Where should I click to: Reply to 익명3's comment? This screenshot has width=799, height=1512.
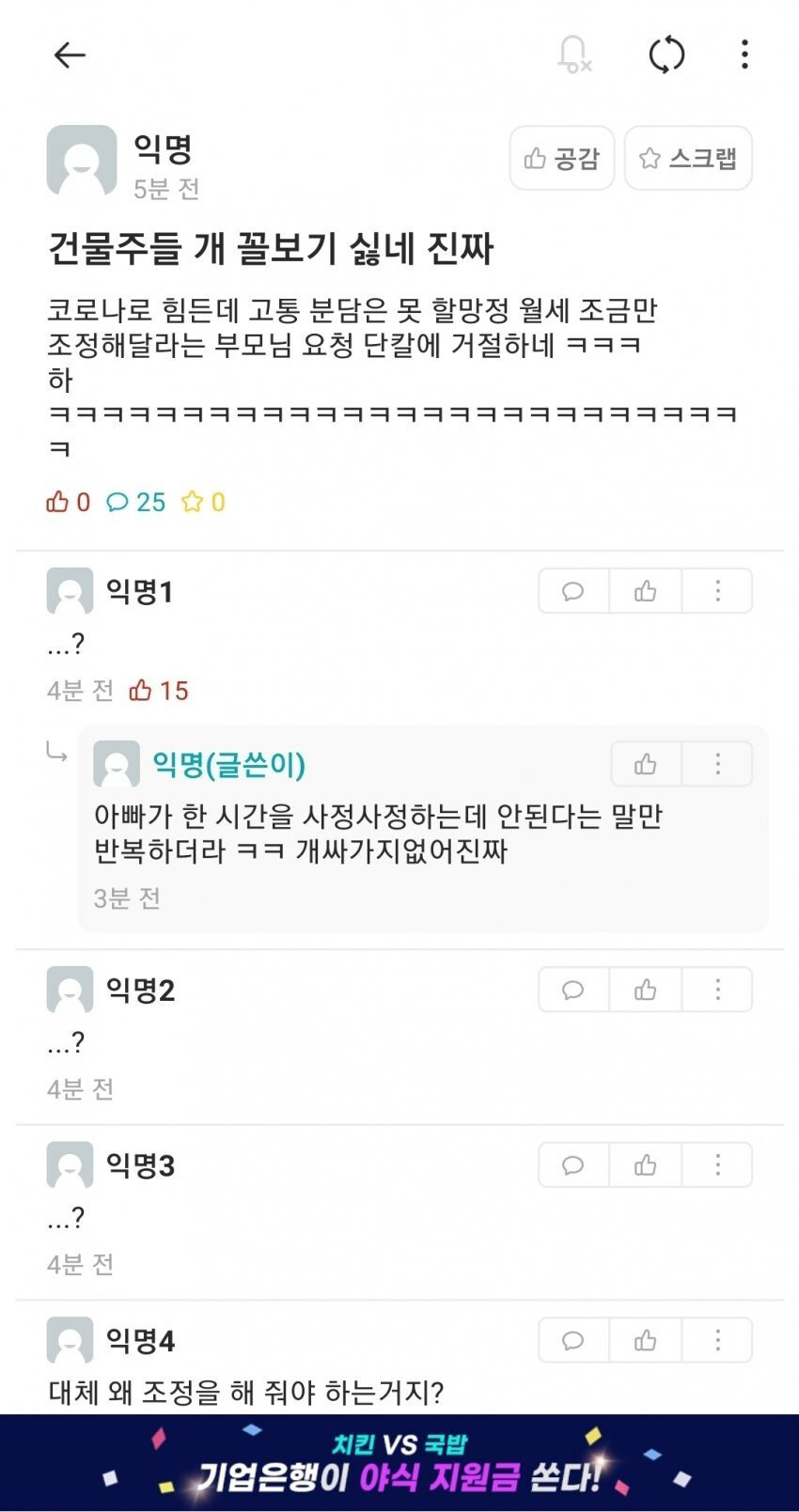point(573,1165)
